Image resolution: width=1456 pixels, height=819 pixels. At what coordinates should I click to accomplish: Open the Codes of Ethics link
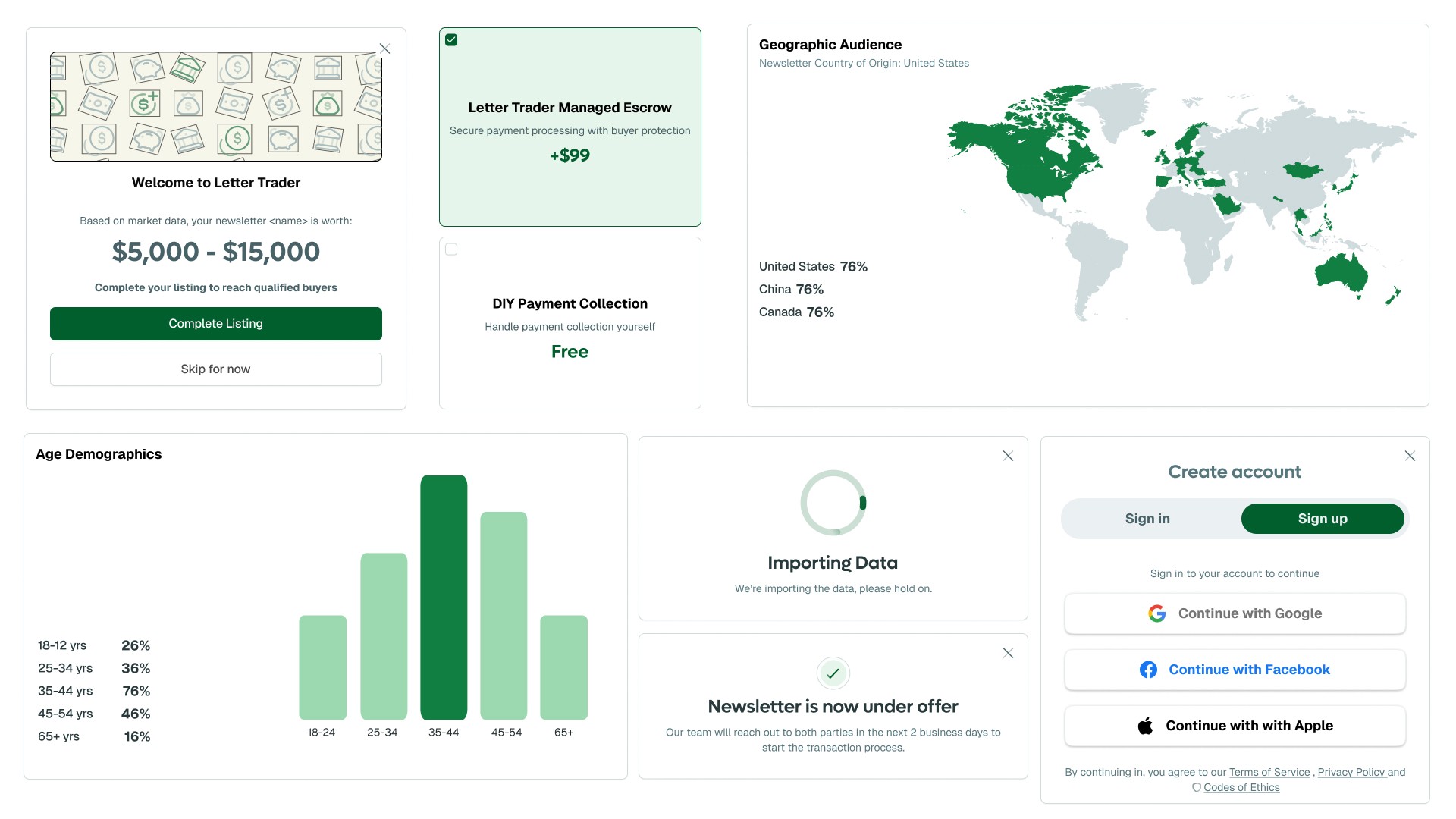click(1241, 787)
